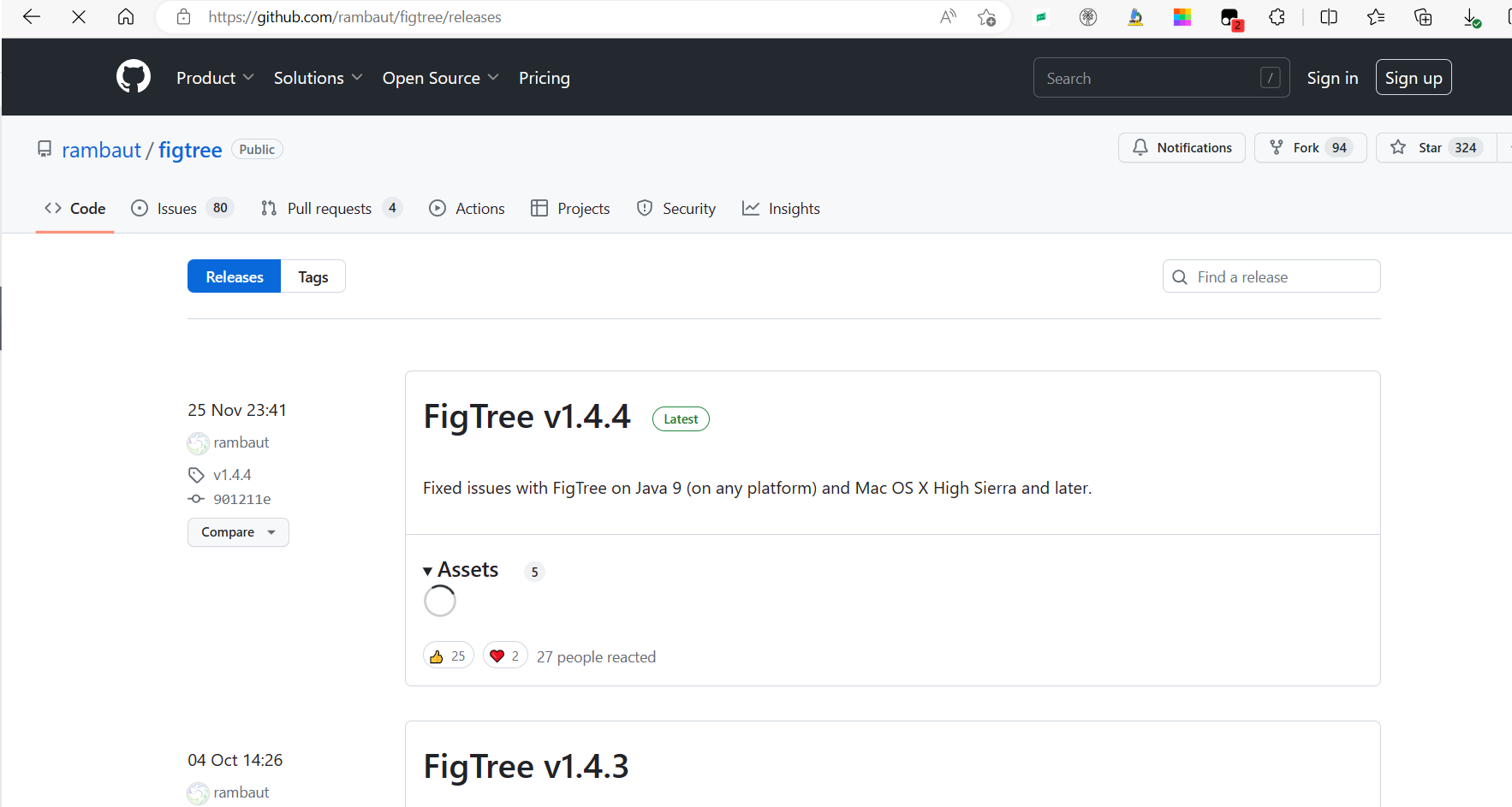Expand the Open Source menu
The height and width of the screenshot is (807, 1512).
click(440, 78)
